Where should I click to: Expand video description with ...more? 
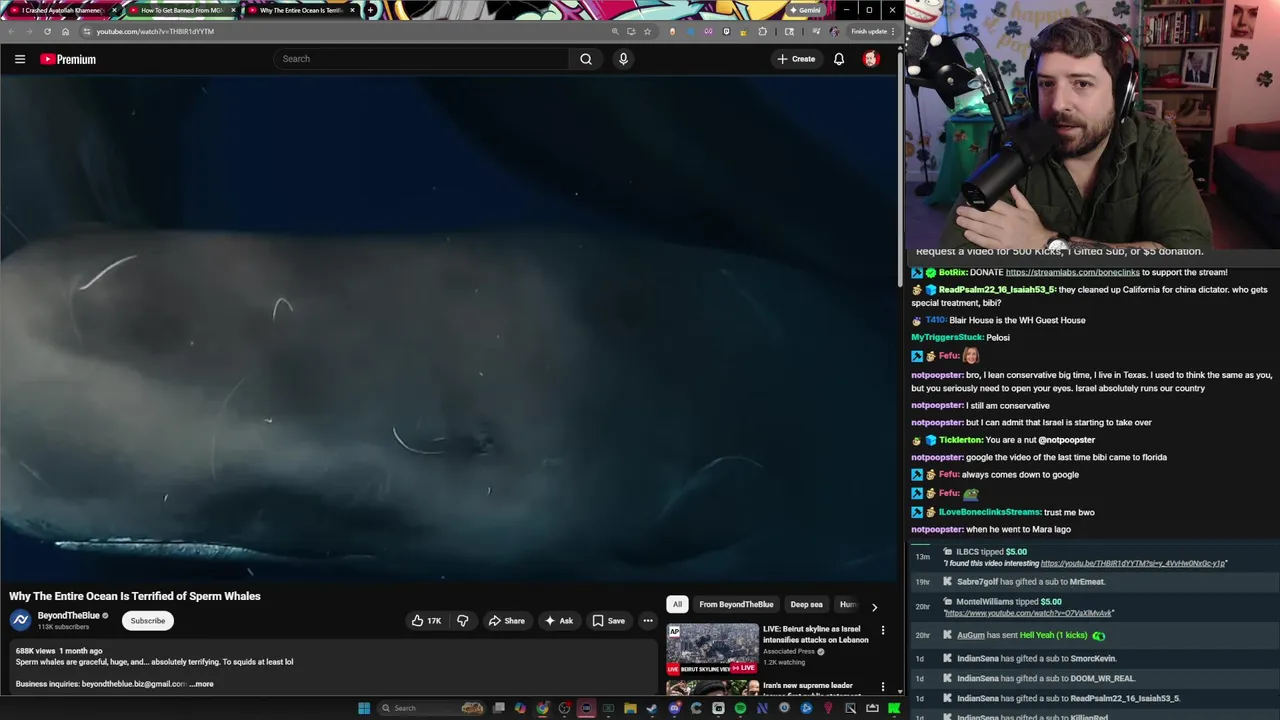[201, 684]
